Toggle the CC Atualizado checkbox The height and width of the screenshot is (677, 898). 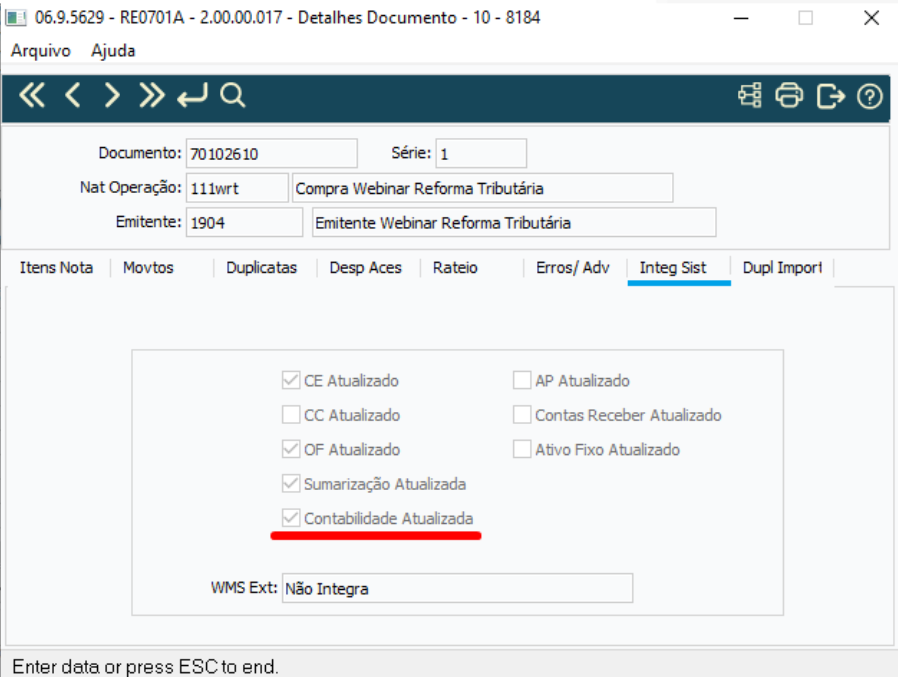click(x=291, y=415)
